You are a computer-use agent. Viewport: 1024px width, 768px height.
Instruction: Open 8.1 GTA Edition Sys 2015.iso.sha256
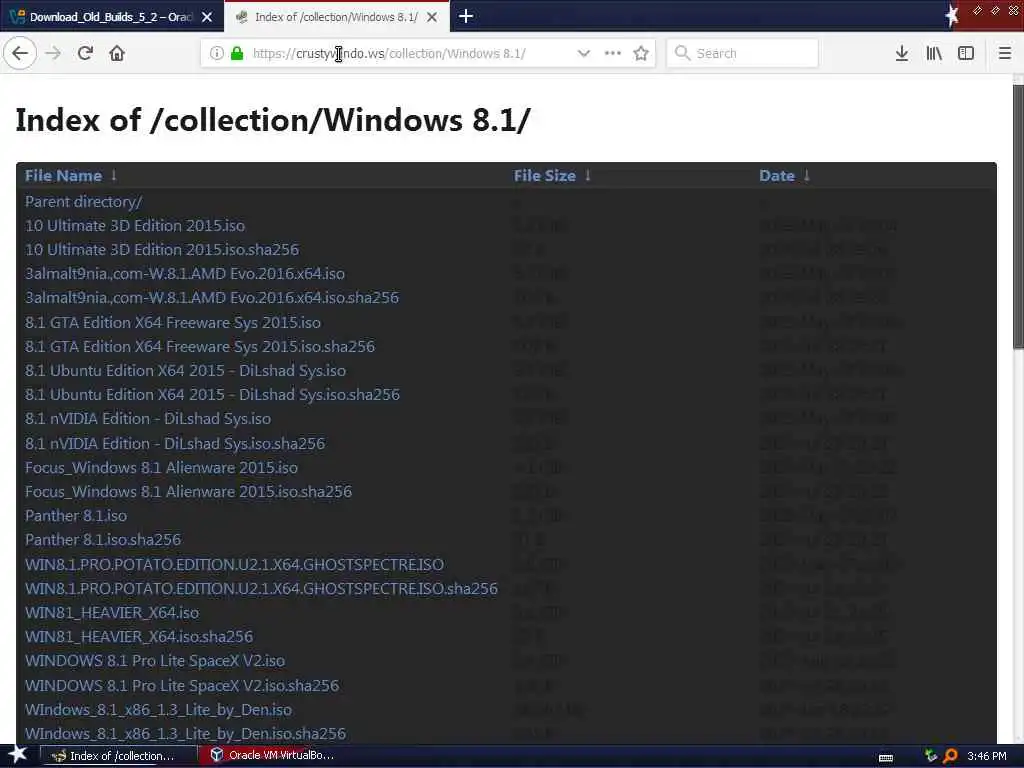coord(200,347)
